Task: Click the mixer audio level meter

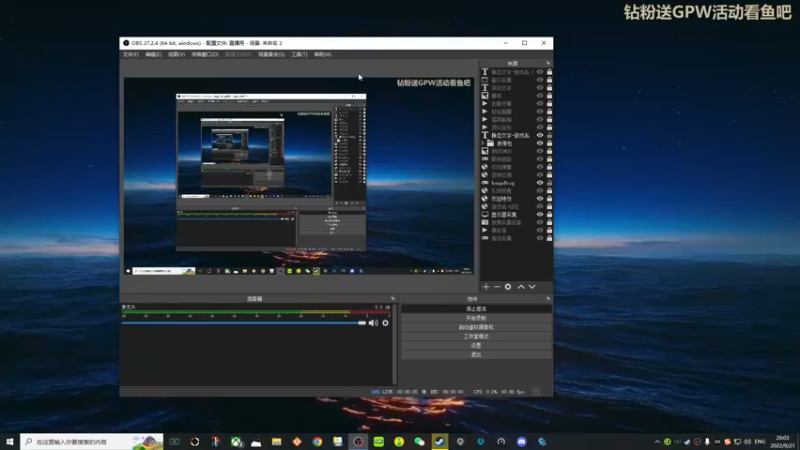Action: [256, 312]
